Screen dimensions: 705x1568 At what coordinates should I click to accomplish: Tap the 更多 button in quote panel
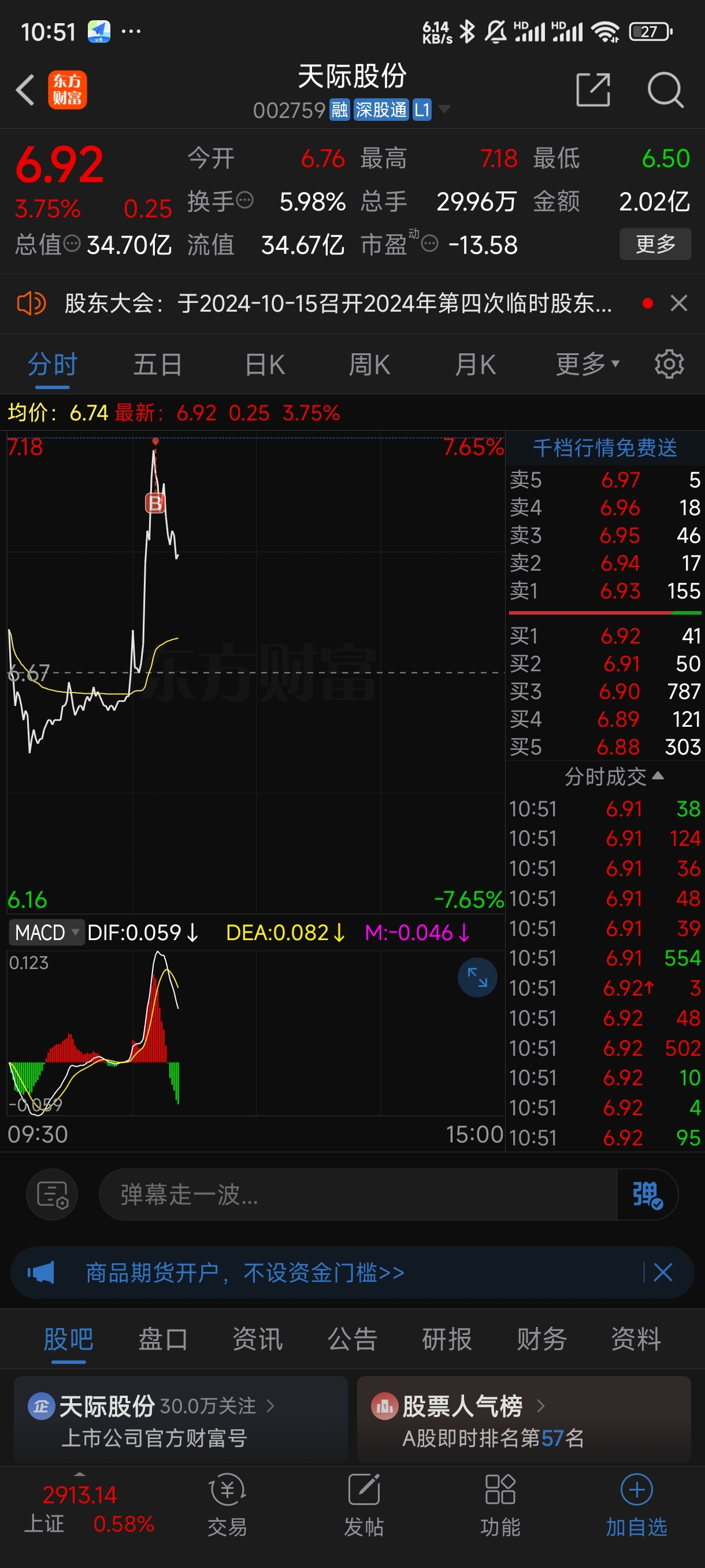(655, 244)
